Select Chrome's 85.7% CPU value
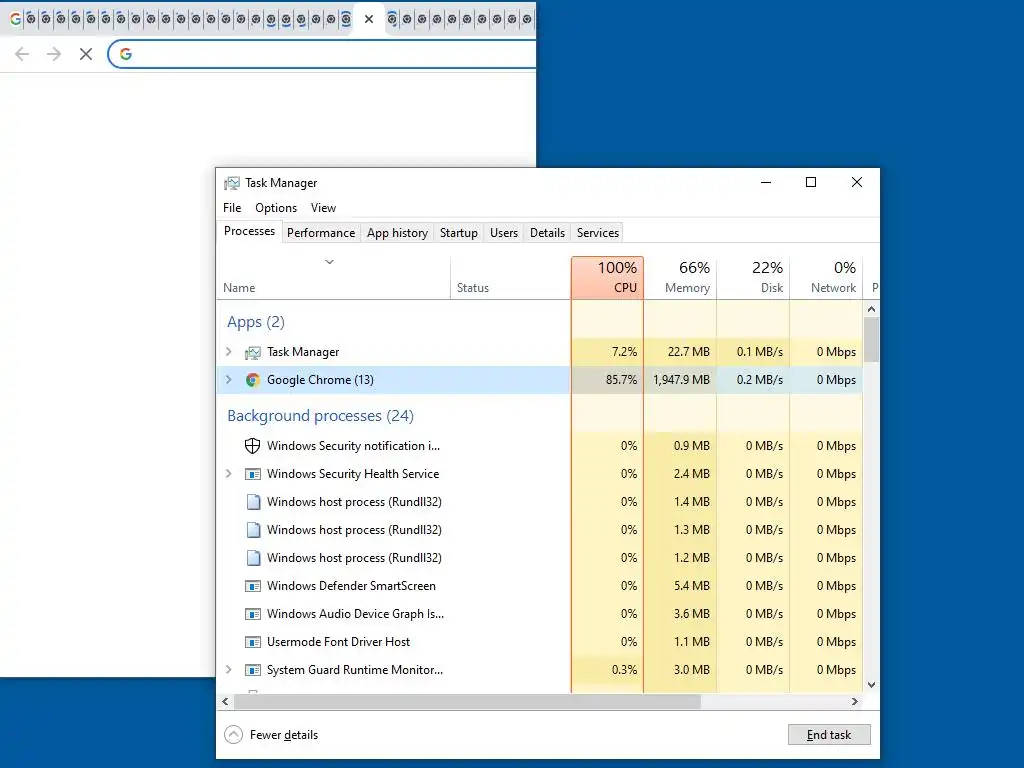Screen dimensions: 1024x768 [x=621, y=380]
